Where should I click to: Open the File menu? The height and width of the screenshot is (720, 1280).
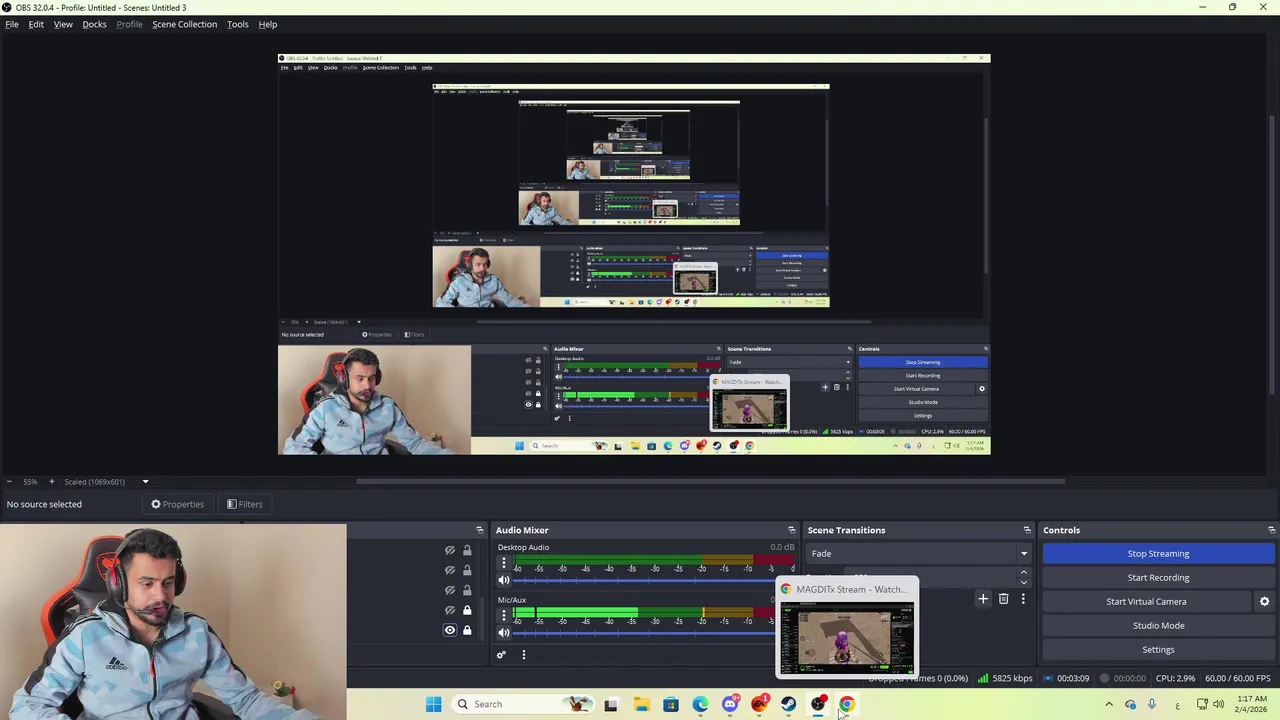point(12,24)
